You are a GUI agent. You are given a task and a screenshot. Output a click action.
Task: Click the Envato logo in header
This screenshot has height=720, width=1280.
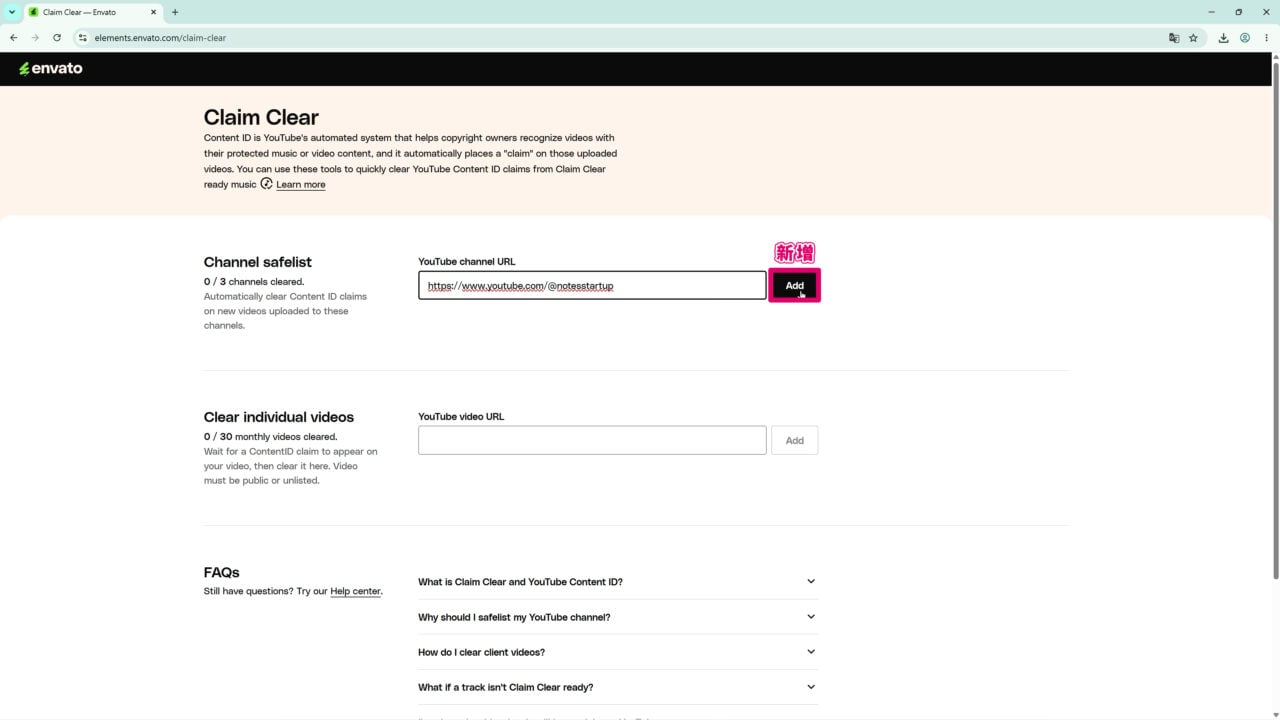tap(50, 69)
